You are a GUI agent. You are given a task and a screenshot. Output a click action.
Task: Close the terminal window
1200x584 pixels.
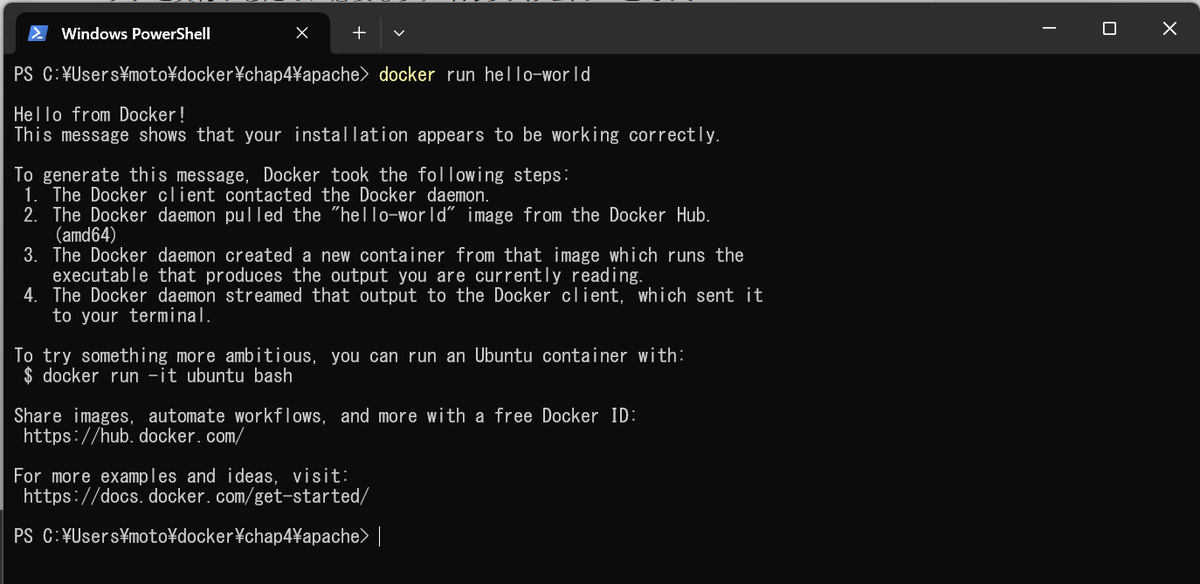[1169, 28]
